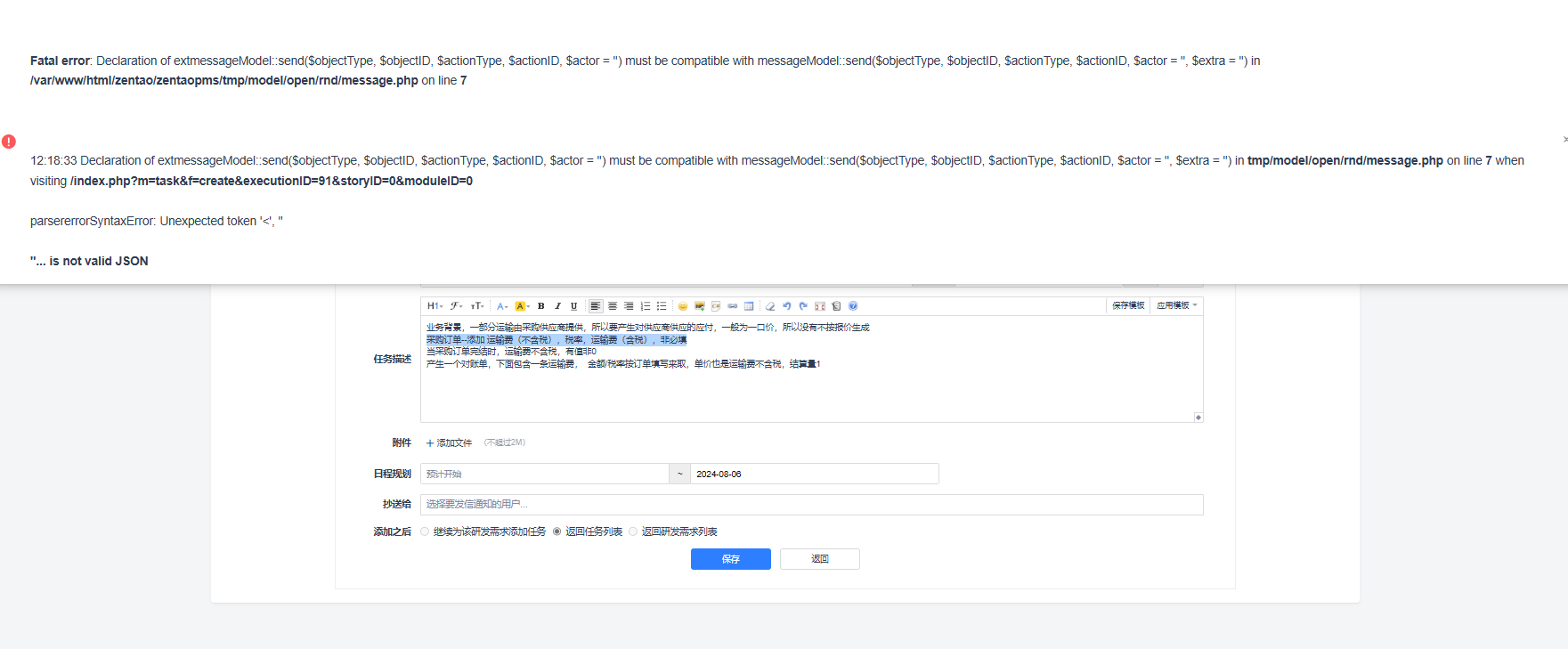The width and height of the screenshot is (1568, 649).
Task: Click the Back (返回) button
Action: click(x=820, y=559)
